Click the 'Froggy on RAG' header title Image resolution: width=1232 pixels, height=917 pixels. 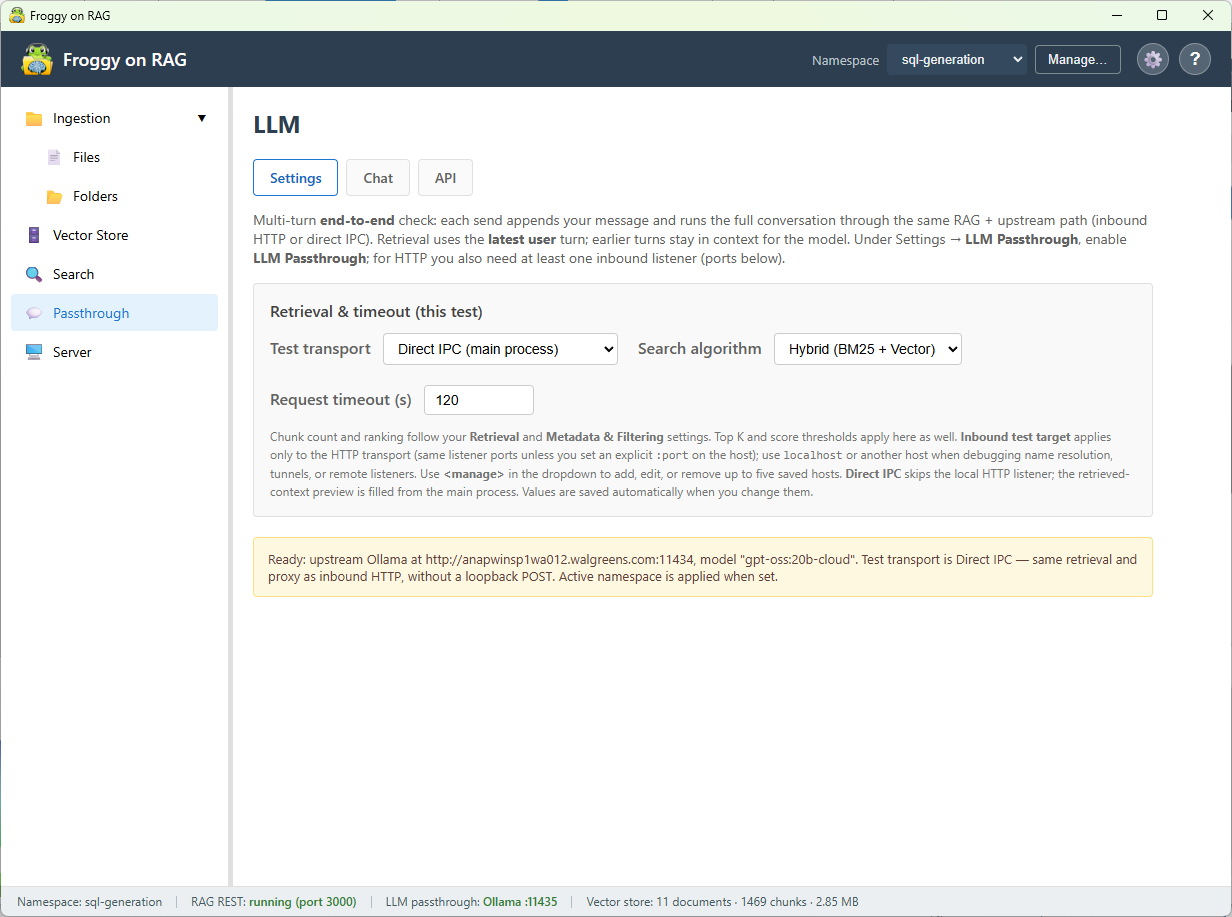125,59
